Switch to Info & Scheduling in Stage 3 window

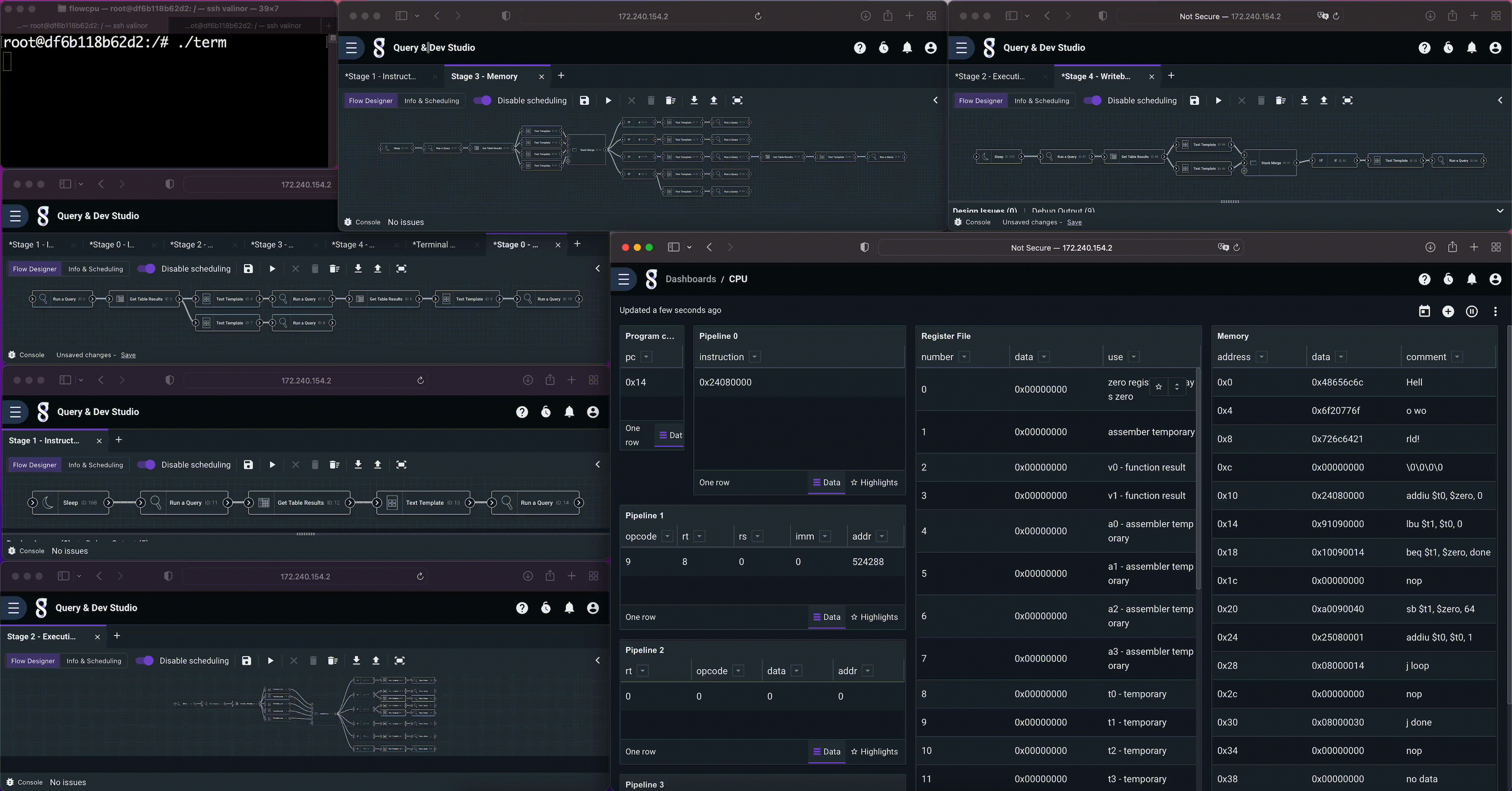[432, 100]
